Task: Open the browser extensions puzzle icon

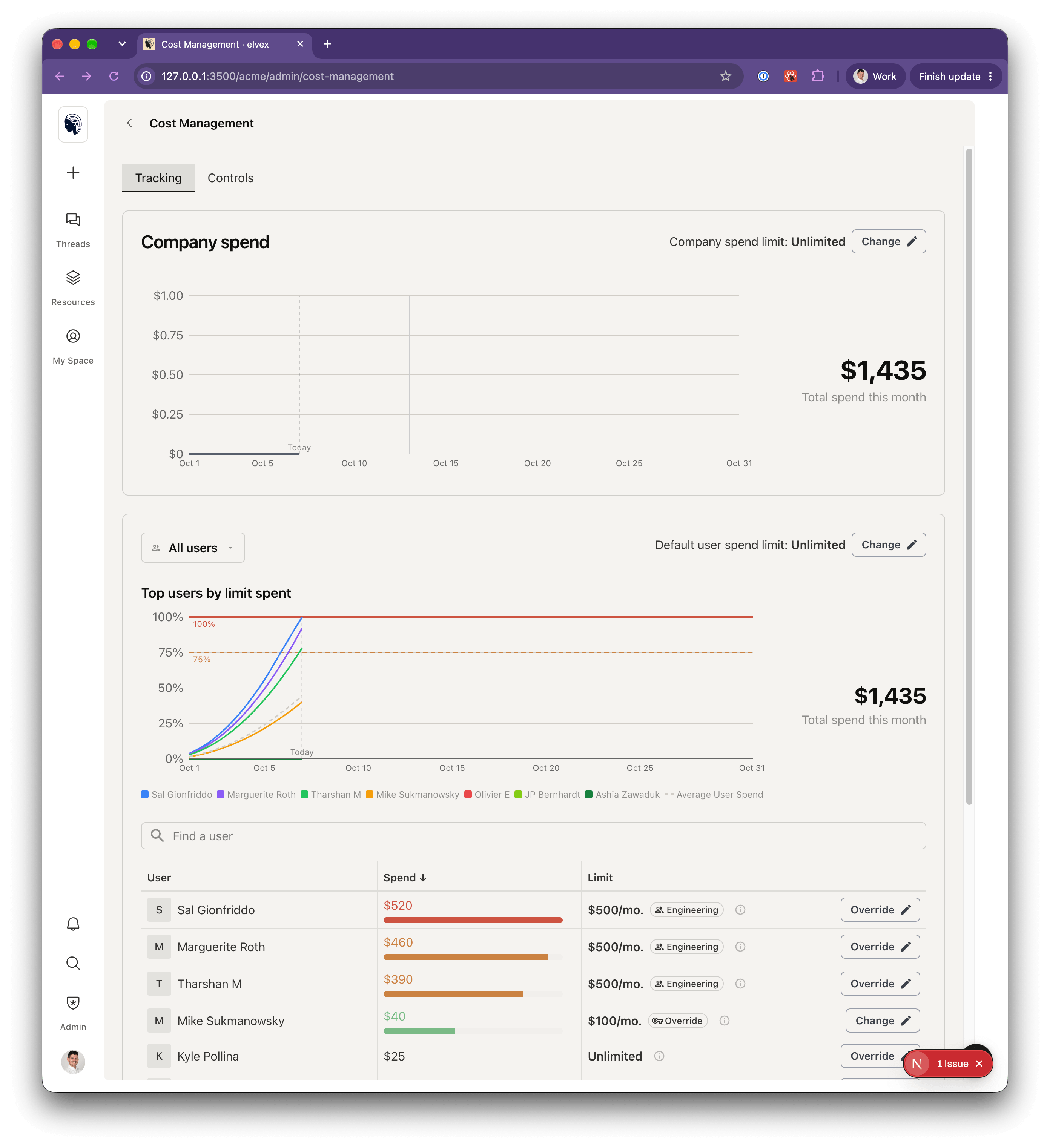Action: point(818,76)
